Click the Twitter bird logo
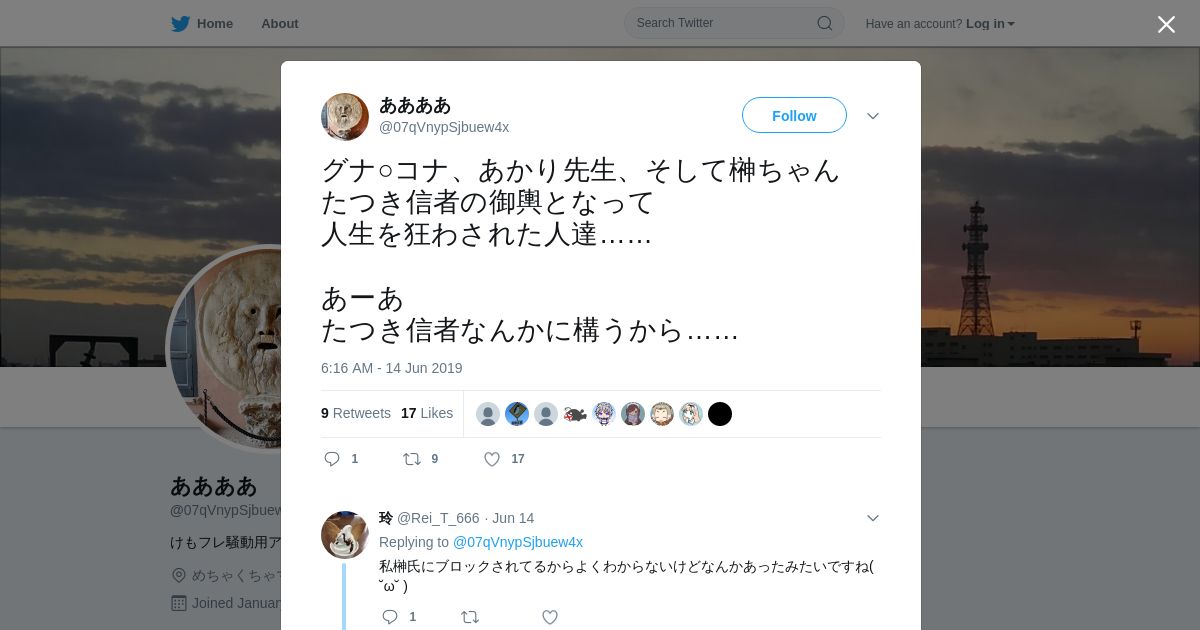The width and height of the screenshot is (1200, 630). [x=180, y=23]
